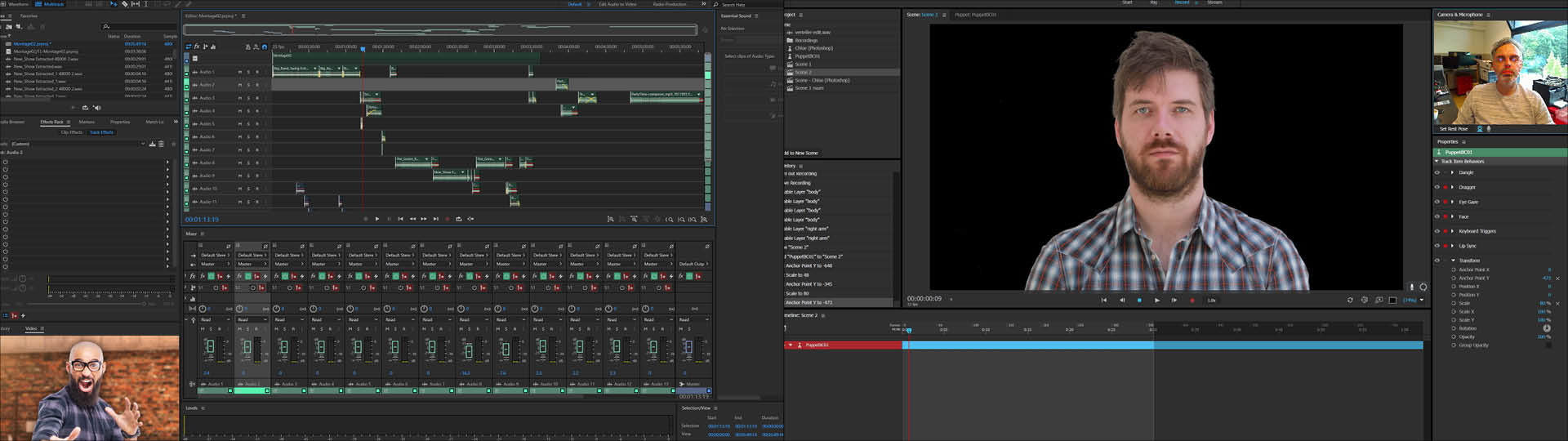Move playhead to previous marker in Audition
The width and height of the screenshot is (1568, 441).
(x=400, y=219)
